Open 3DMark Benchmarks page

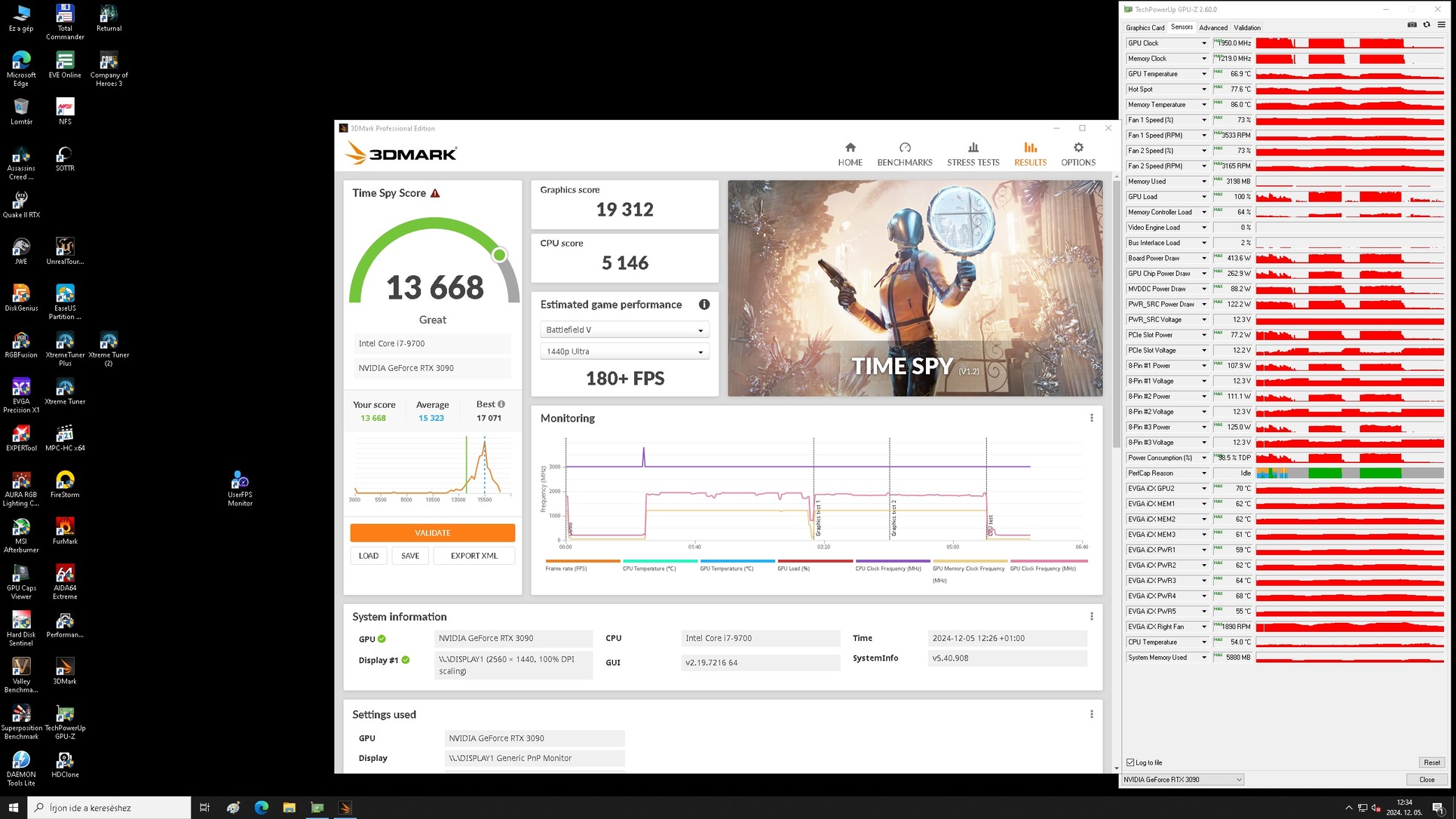pos(904,154)
